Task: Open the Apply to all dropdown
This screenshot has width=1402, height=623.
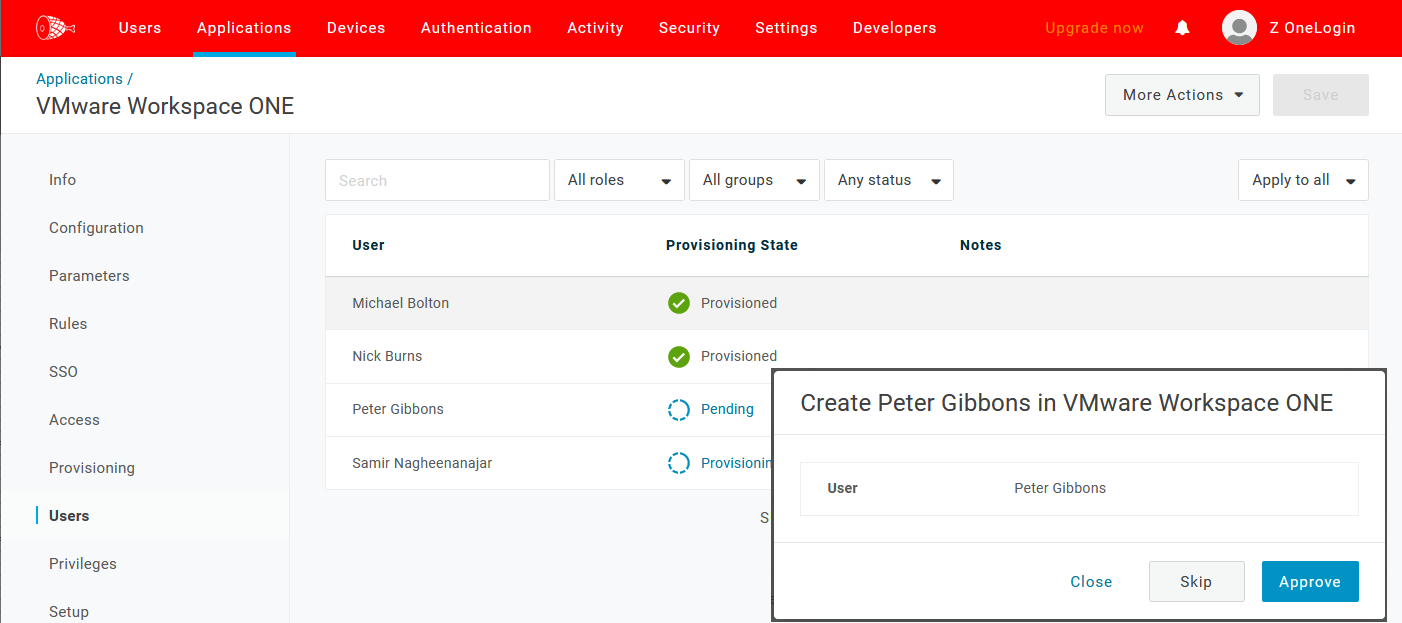Action: [1303, 180]
